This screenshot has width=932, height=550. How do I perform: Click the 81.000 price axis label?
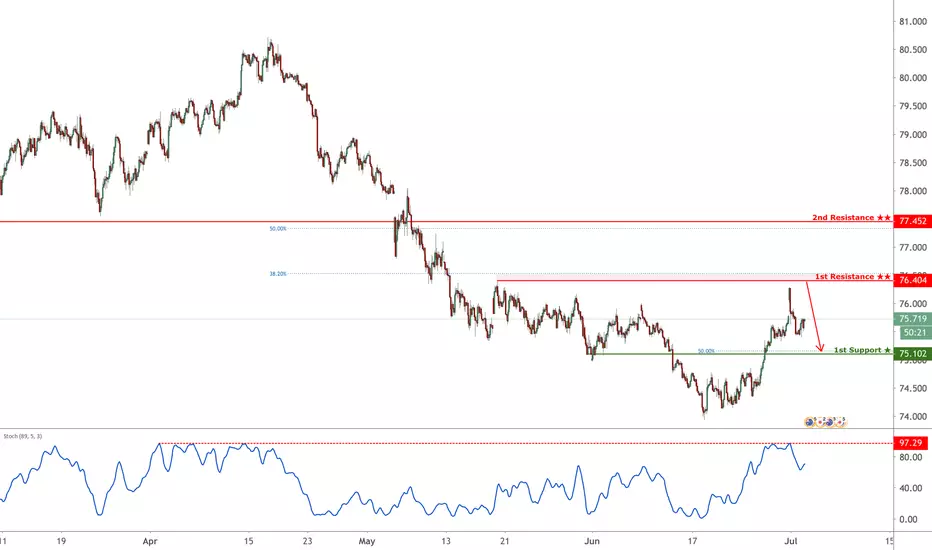point(912,21)
